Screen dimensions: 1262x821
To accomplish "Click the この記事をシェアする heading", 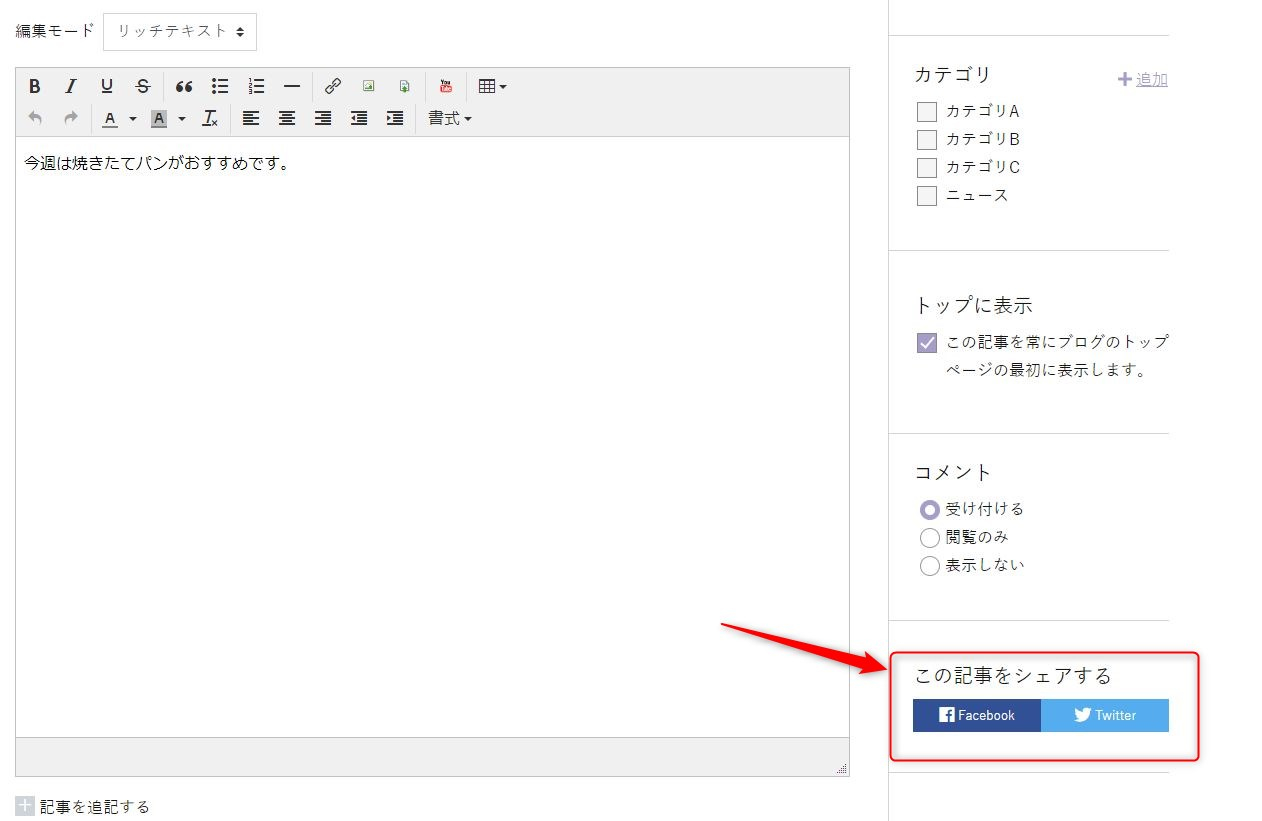I will pyautogui.click(x=1013, y=676).
